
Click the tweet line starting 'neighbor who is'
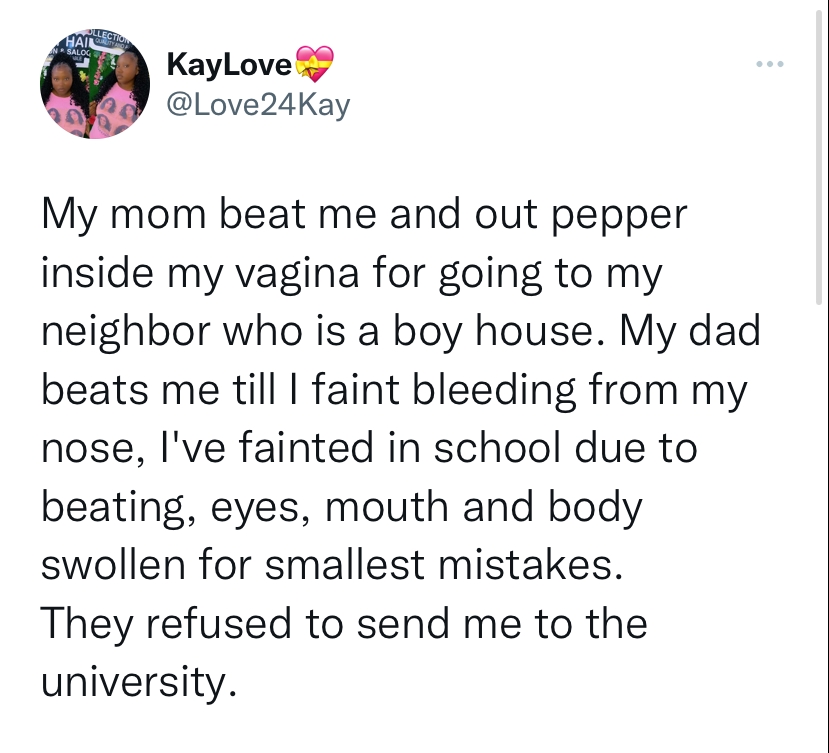tap(401, 332)
